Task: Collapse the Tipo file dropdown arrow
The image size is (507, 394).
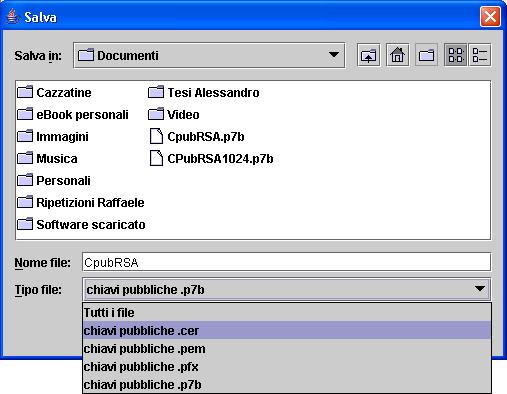Action: (x=480, y=289)
